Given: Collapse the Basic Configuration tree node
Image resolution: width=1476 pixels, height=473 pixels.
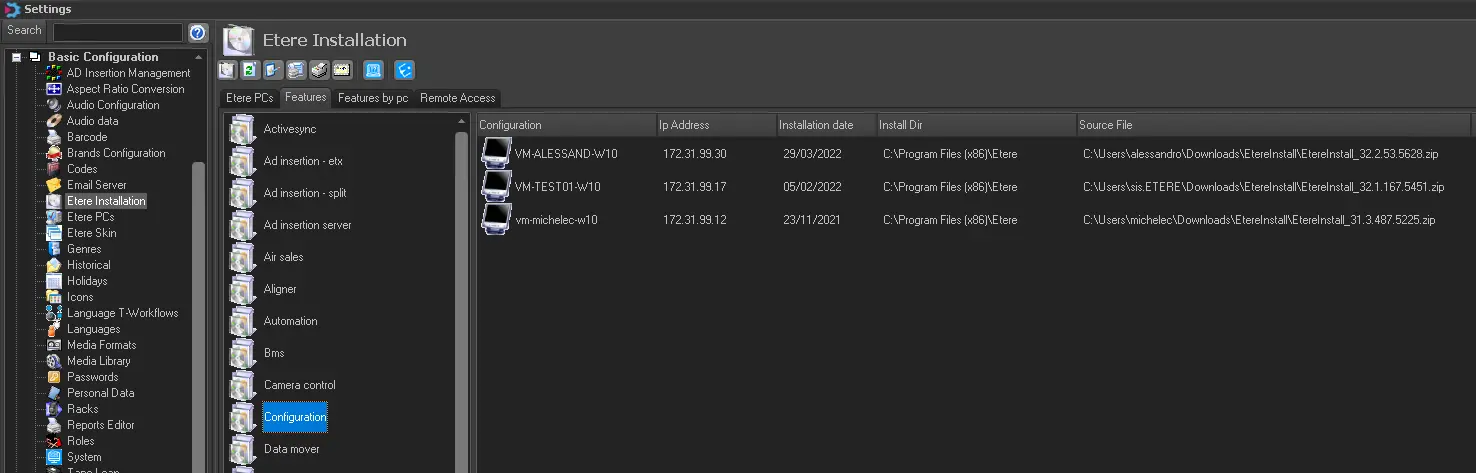Looking at the screenshot, I should (x=17, y=57).
